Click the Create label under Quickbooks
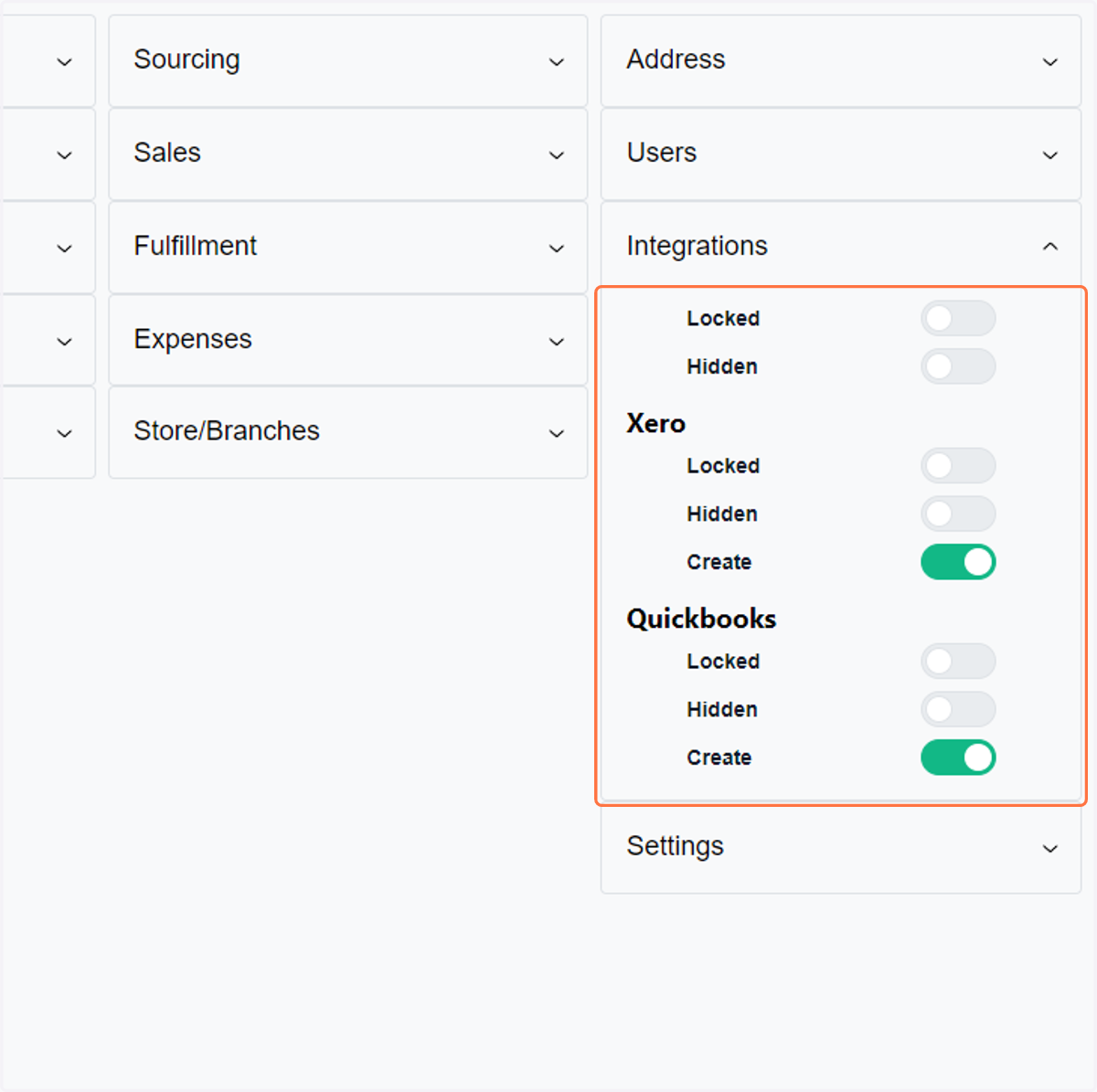Screen dimensions: 1097x1092 (x=719, y=758)
